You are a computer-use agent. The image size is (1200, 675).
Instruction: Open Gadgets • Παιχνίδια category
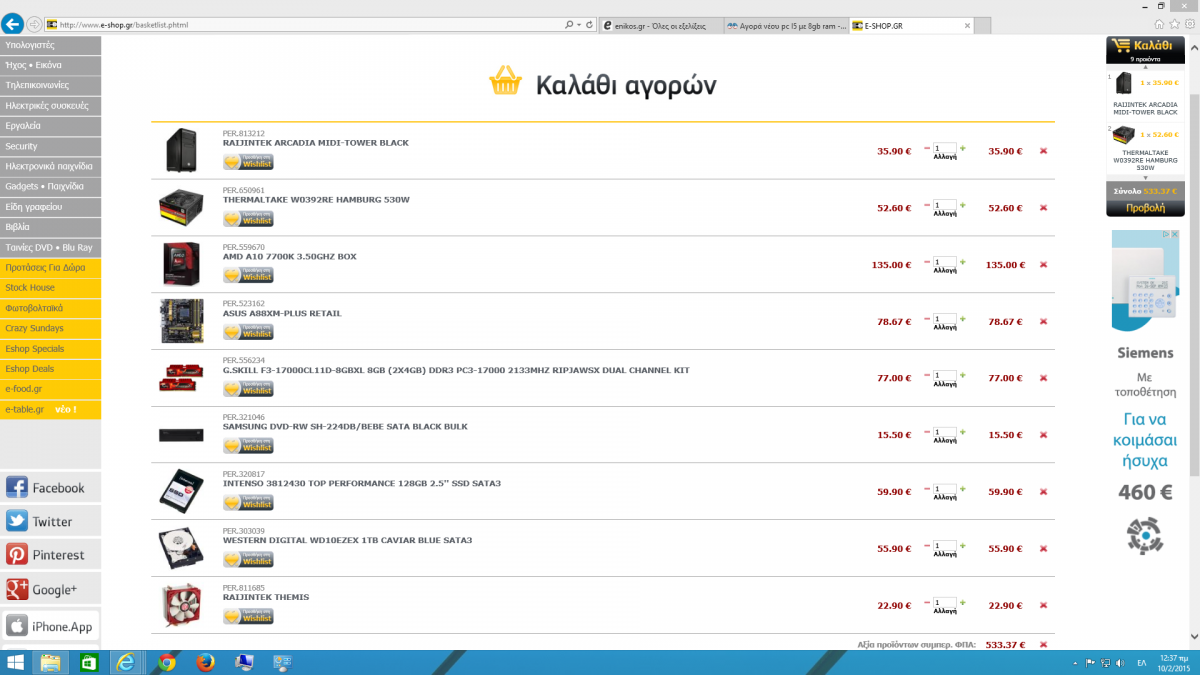click(x=50, y=187)
